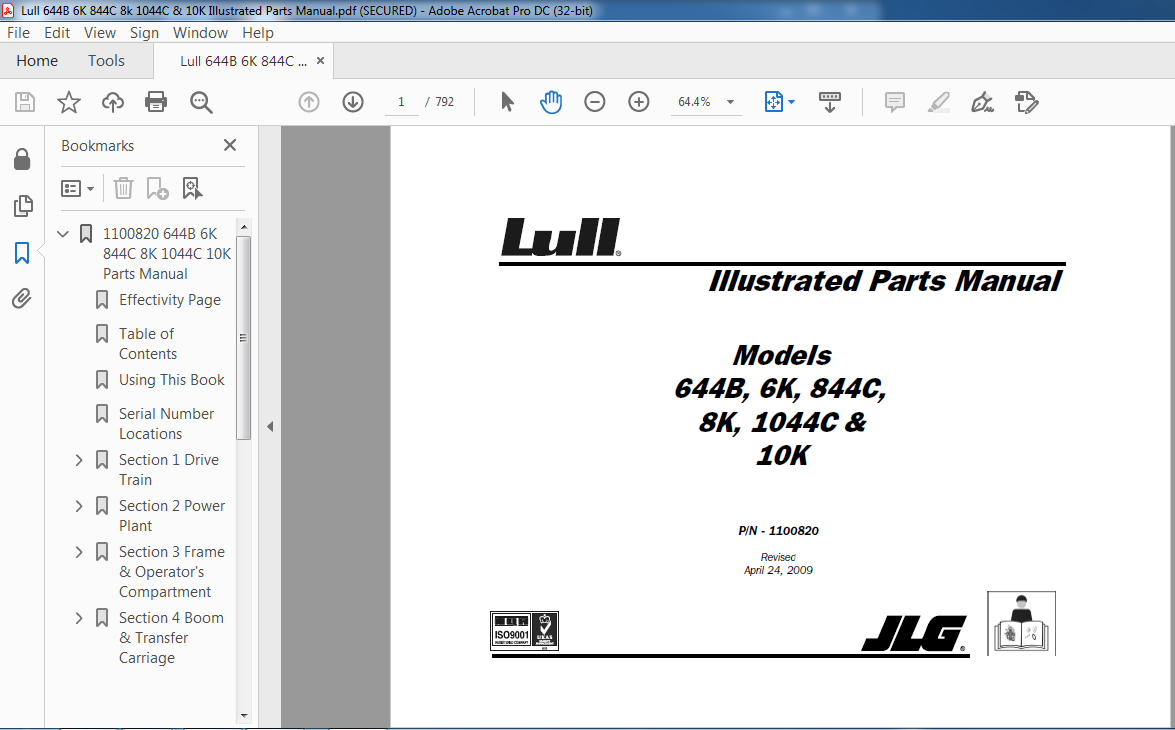The image size is (1175, 730).
Task: Show security lock panel
Action: click(22, 159)
